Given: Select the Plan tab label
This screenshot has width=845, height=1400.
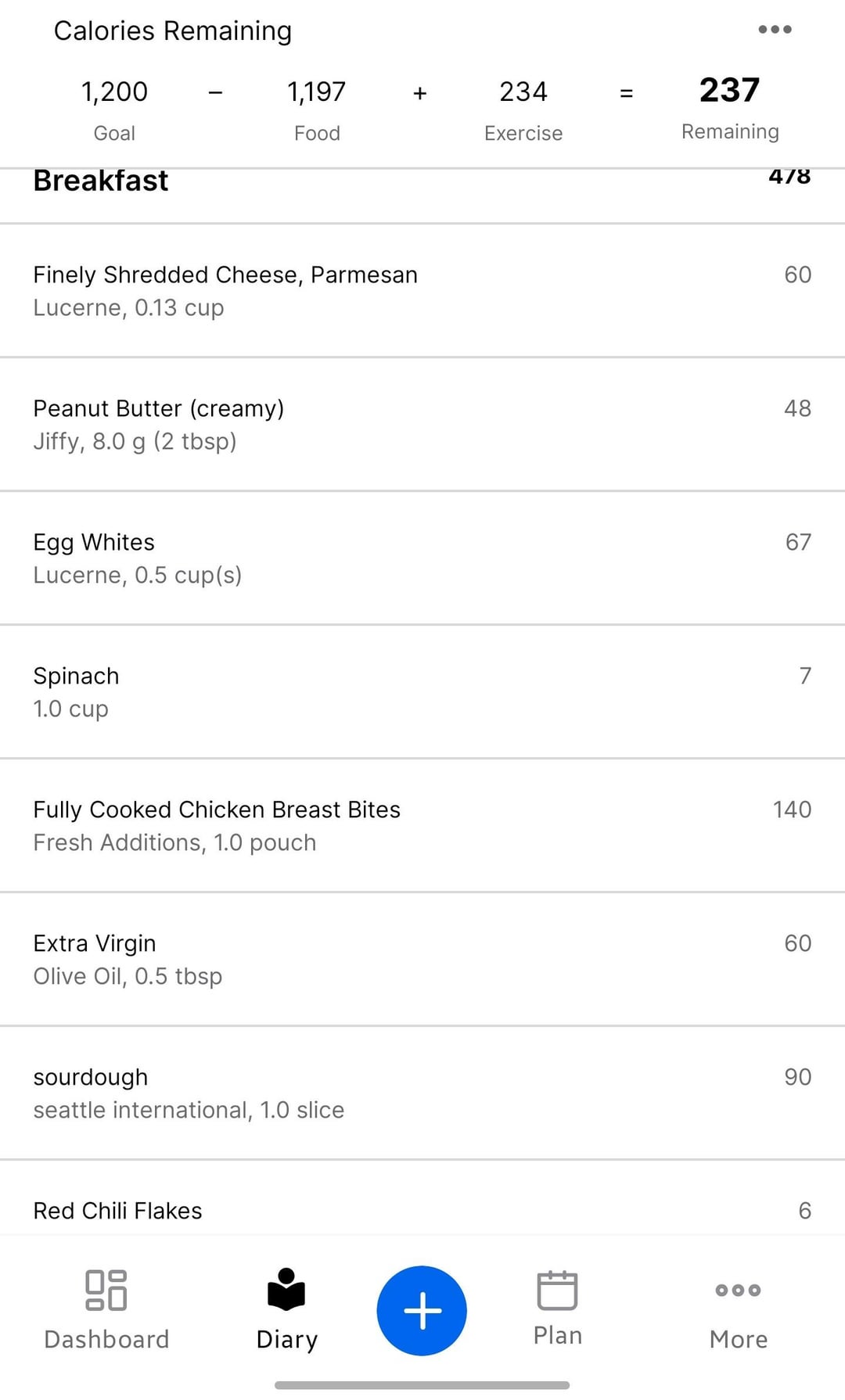Looking at the screenshot, I should (x=557, y=1335).
